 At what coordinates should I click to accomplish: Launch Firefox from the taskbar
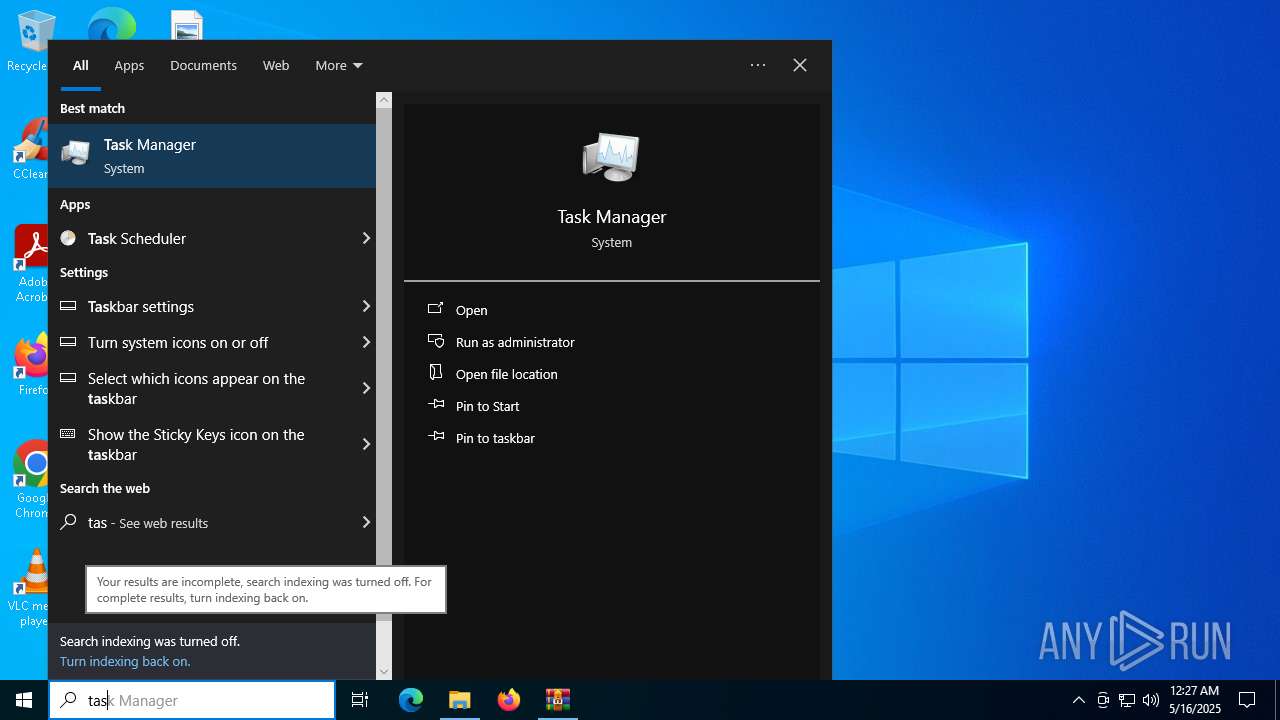click(509, 700)
